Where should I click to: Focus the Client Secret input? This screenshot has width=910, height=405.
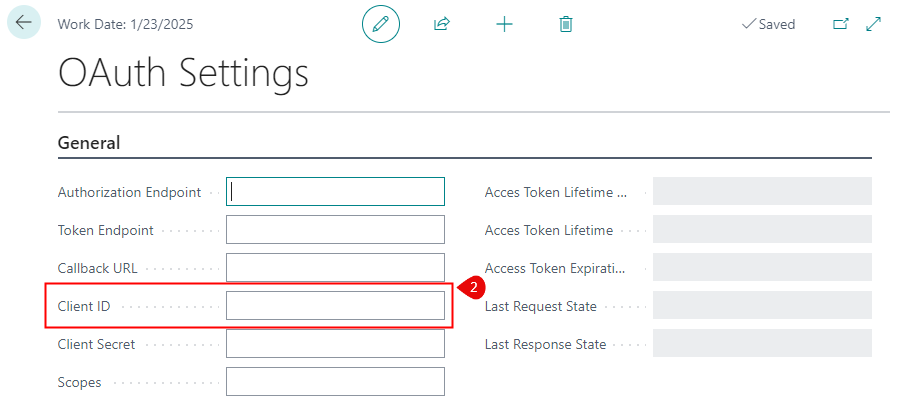[335, 344]
